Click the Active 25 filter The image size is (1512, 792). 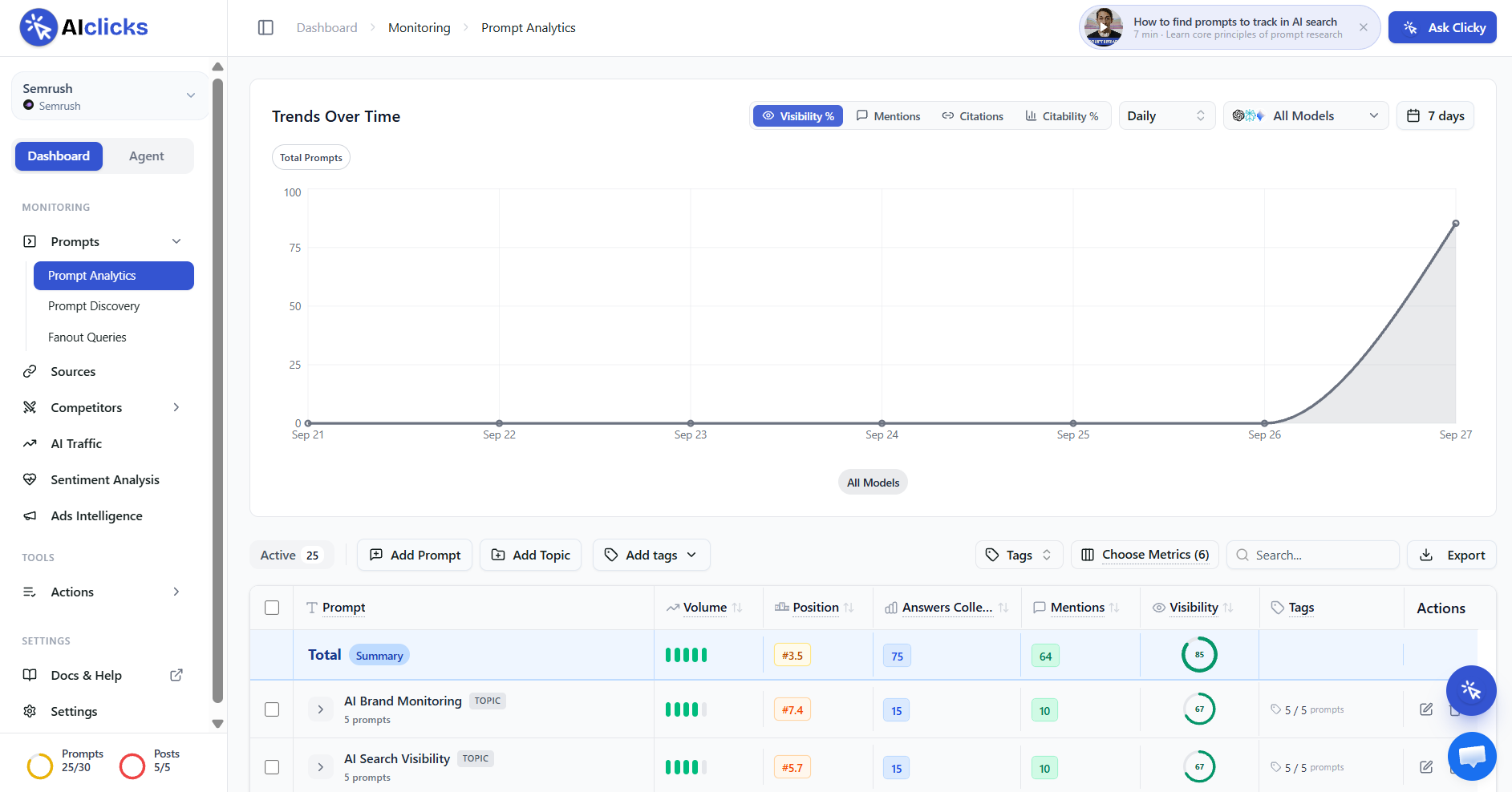[291, 556]
